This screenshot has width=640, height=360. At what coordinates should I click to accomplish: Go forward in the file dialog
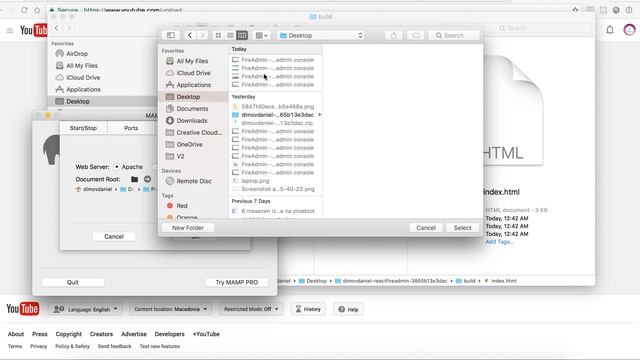click(x=202, y=36)
